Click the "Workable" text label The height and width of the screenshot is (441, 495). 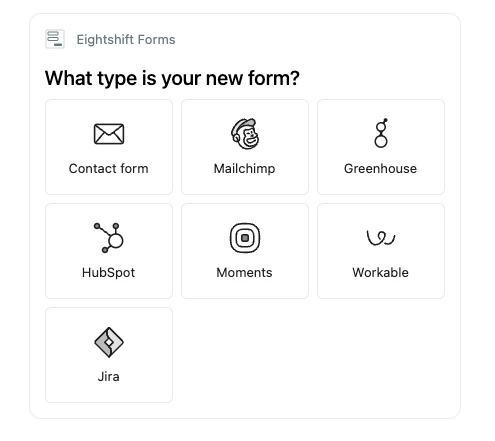click(381, 273)
